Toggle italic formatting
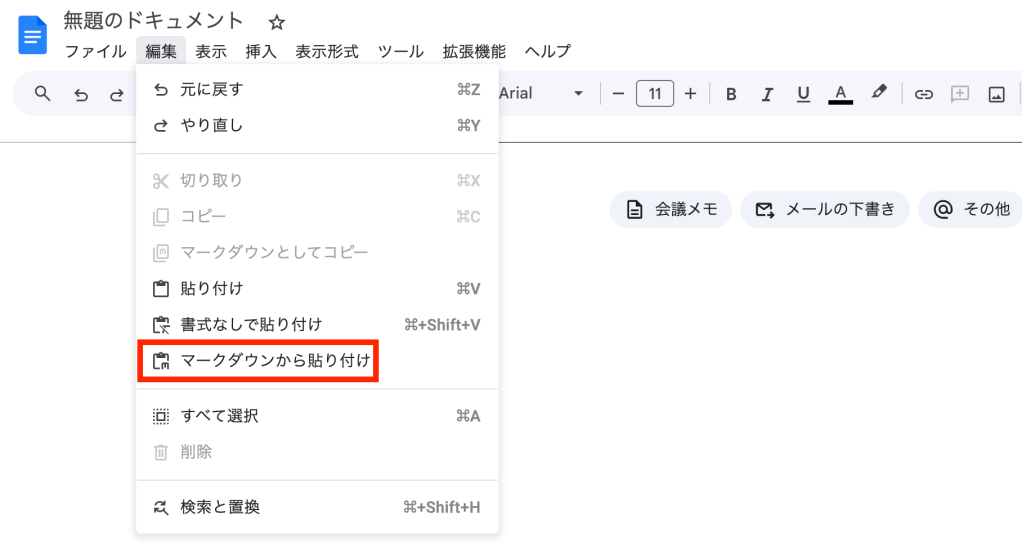This screenshot has height=546, width=1022. click(x=767, y=94)
